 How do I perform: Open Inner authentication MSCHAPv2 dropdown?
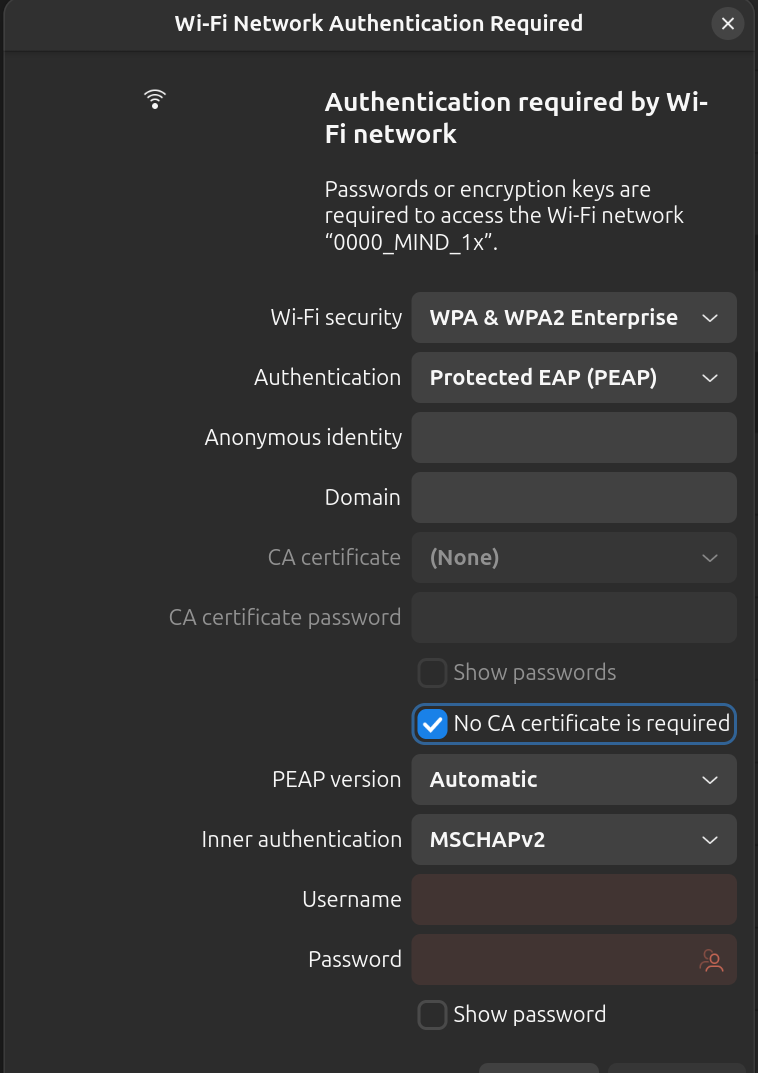574,840
